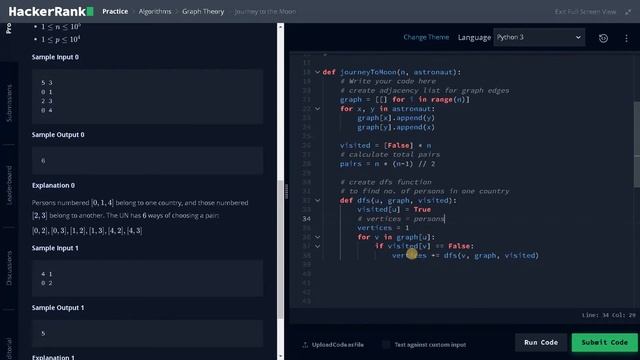This screenshot has height=360, width=640.
Task: Click the Upload Code as File icon
Action: tap(305, 344)
